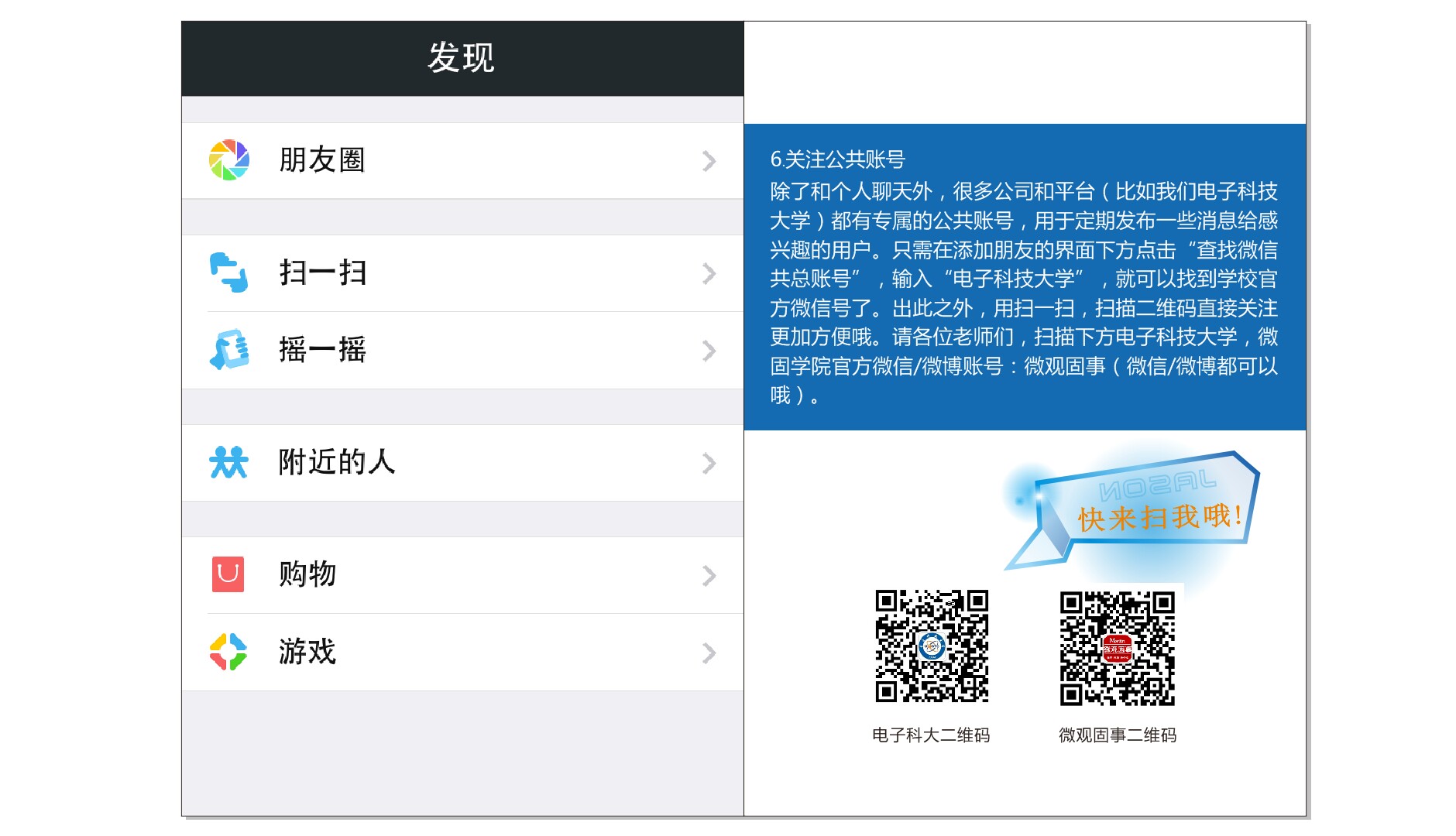Tap the 摇一摇 shake phone icon
This screenshot has height=836, width=1456.
(229, 350)
